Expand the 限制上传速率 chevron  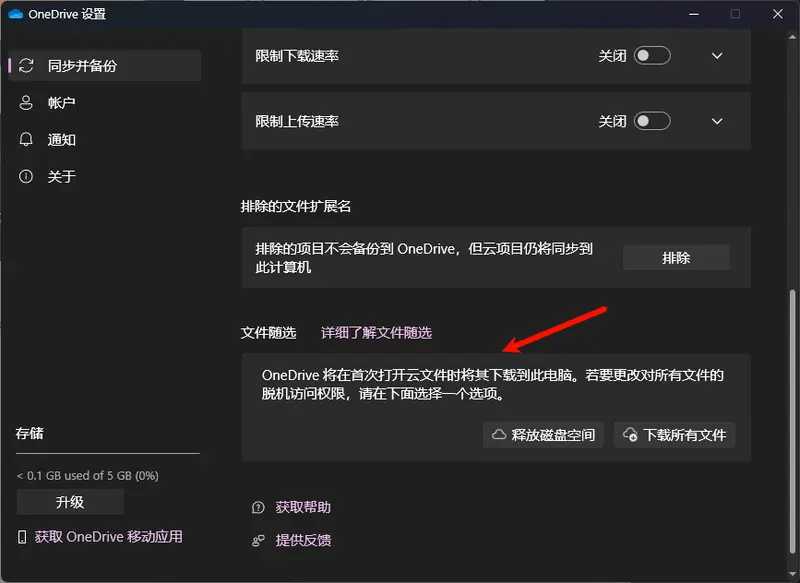717,121
